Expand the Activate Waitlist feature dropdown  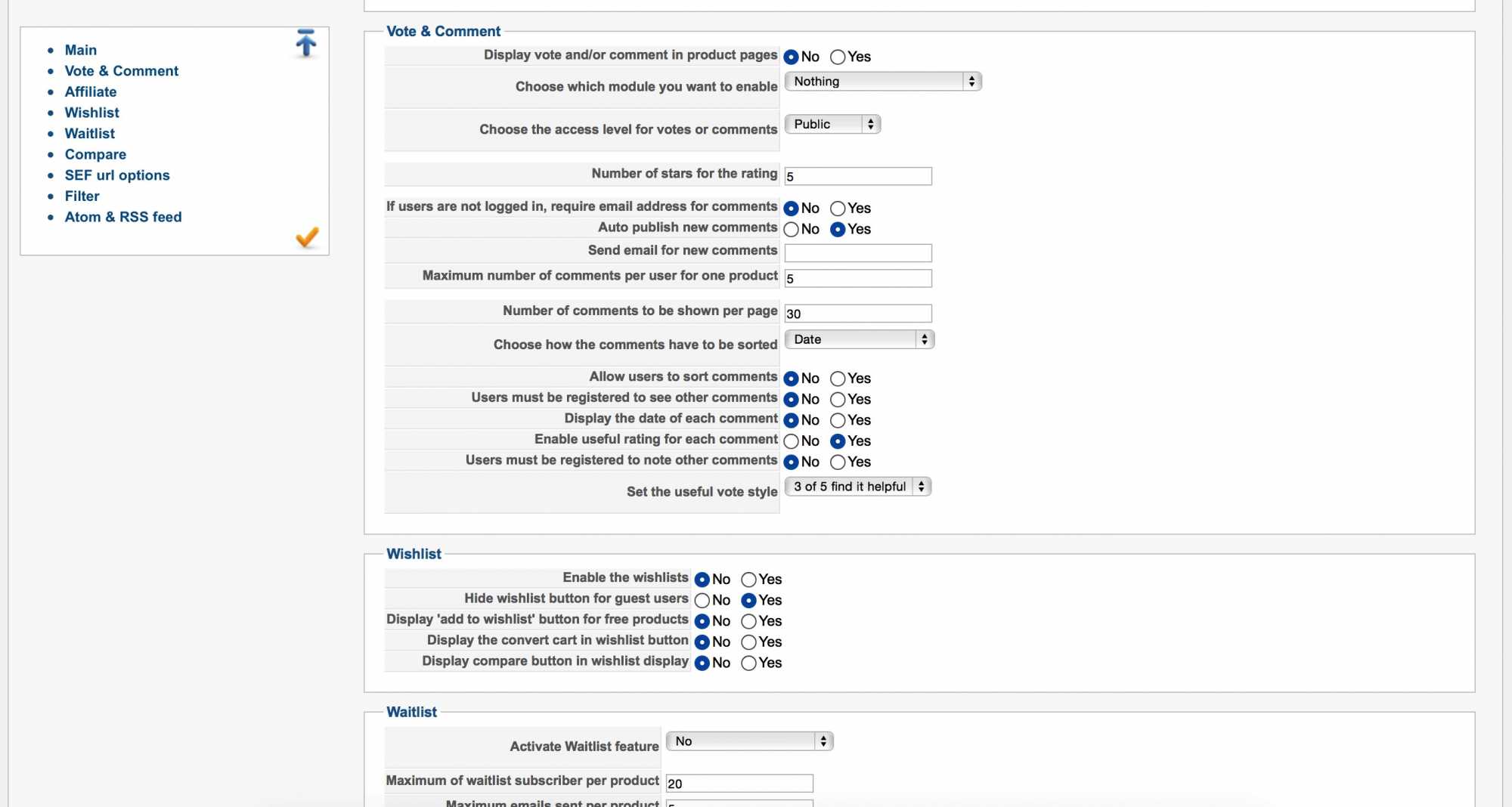point(749,742)
